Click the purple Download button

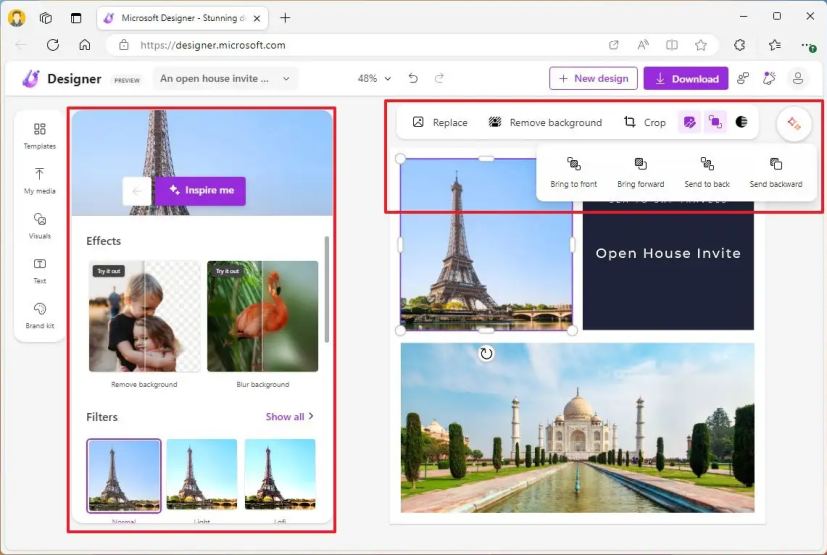686,79
